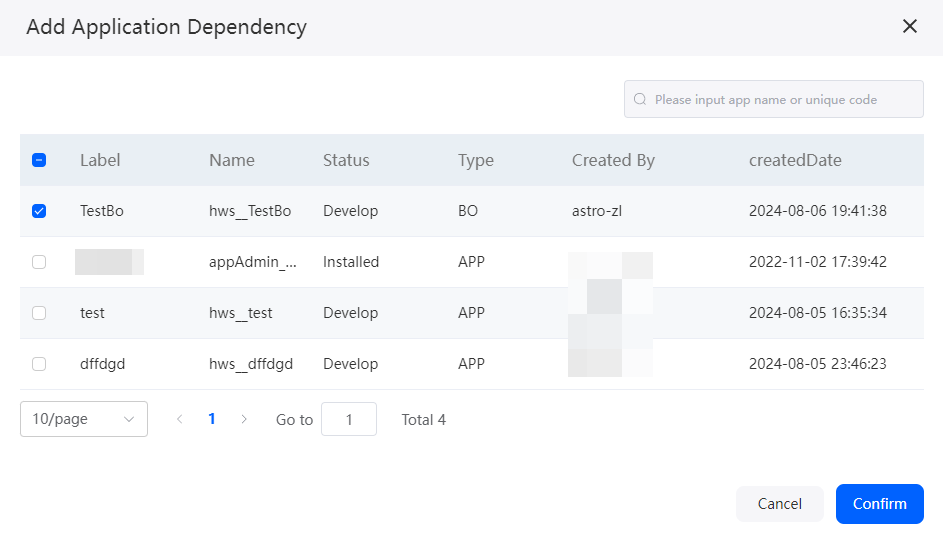
Task: Click the Add Application Dependency title
Action: pos(167,27)
